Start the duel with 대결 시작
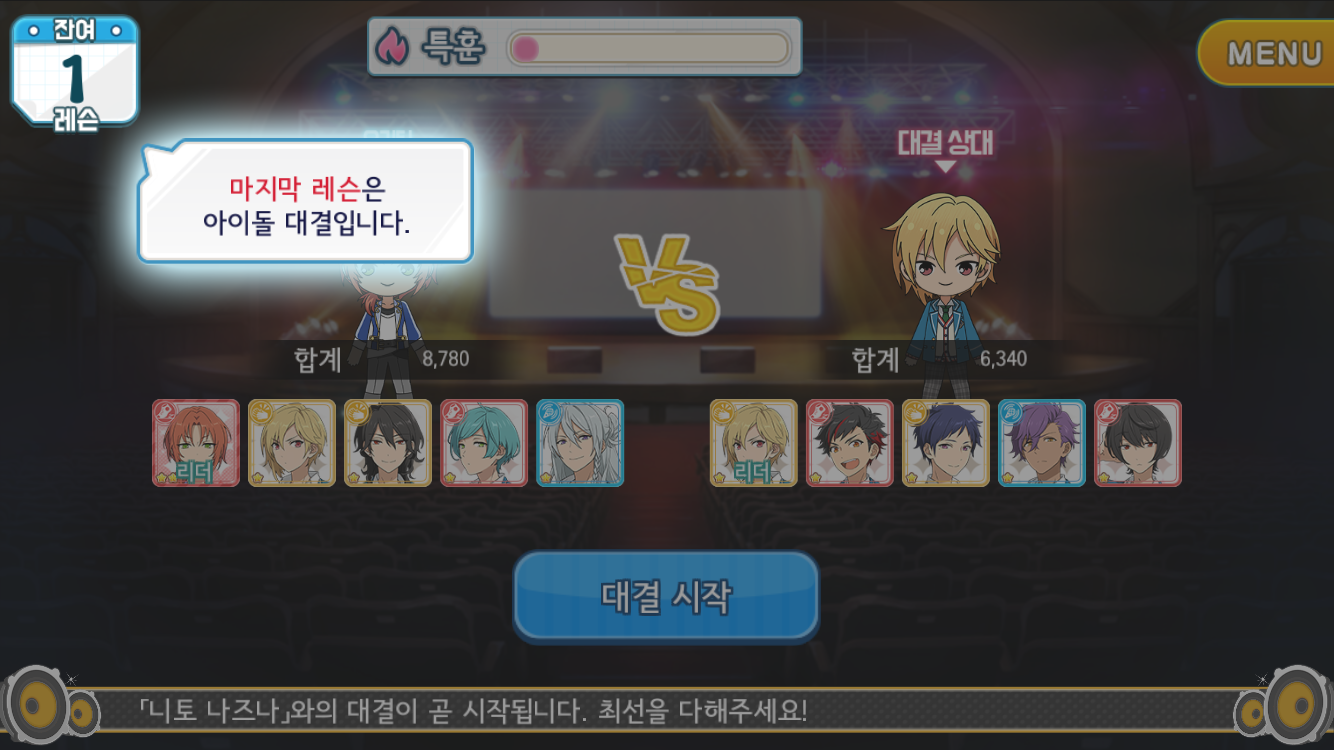 (x=666, y=596)
